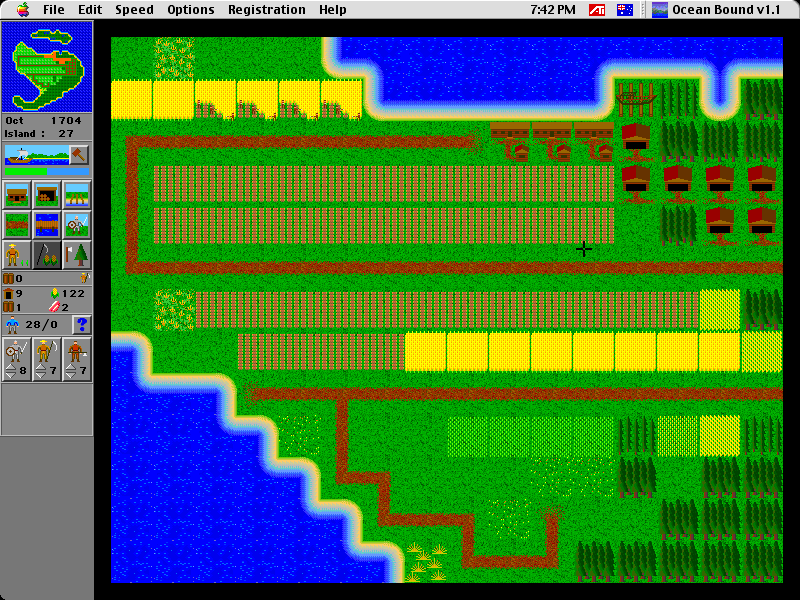Image resolution: width=800 pixels, height=600 pixels.
Task: Decrease the woodcutter count with down arrow
Action: (71, 376)
